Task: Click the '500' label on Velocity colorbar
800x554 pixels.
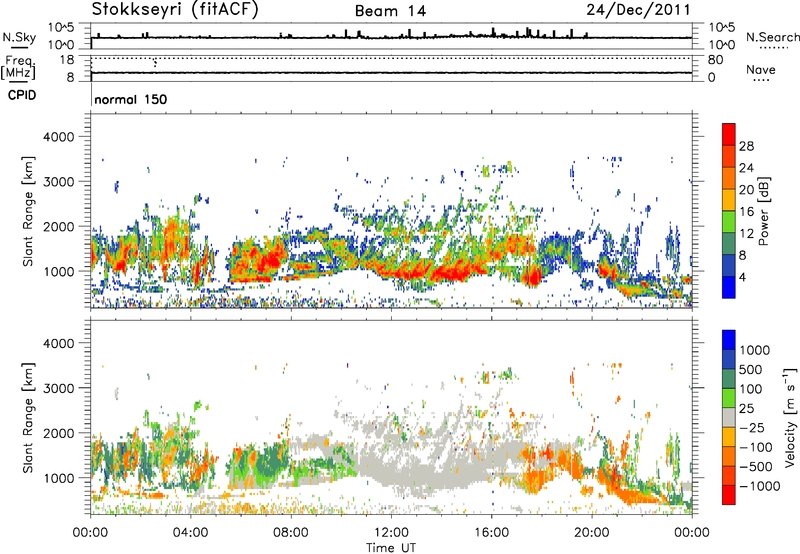Action: (751, 369)
